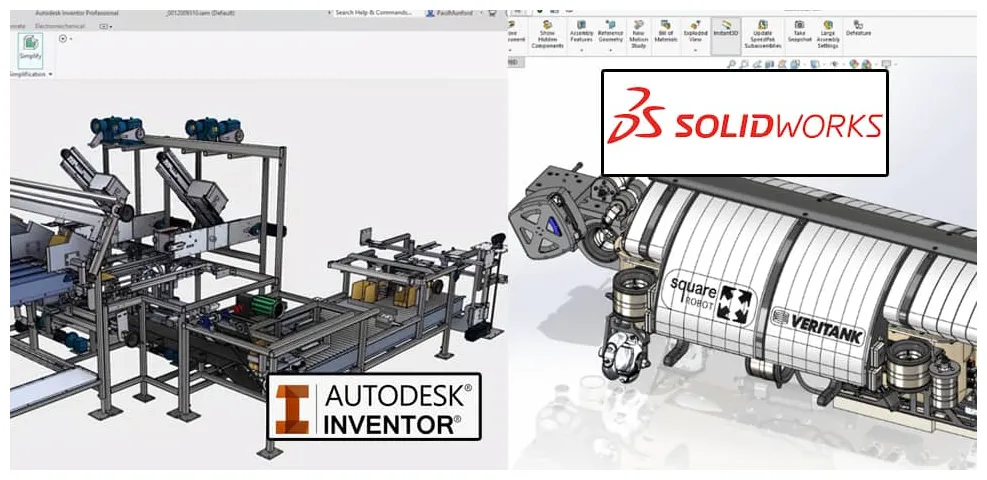Click the Defeature tool

[x=858, y=30]
